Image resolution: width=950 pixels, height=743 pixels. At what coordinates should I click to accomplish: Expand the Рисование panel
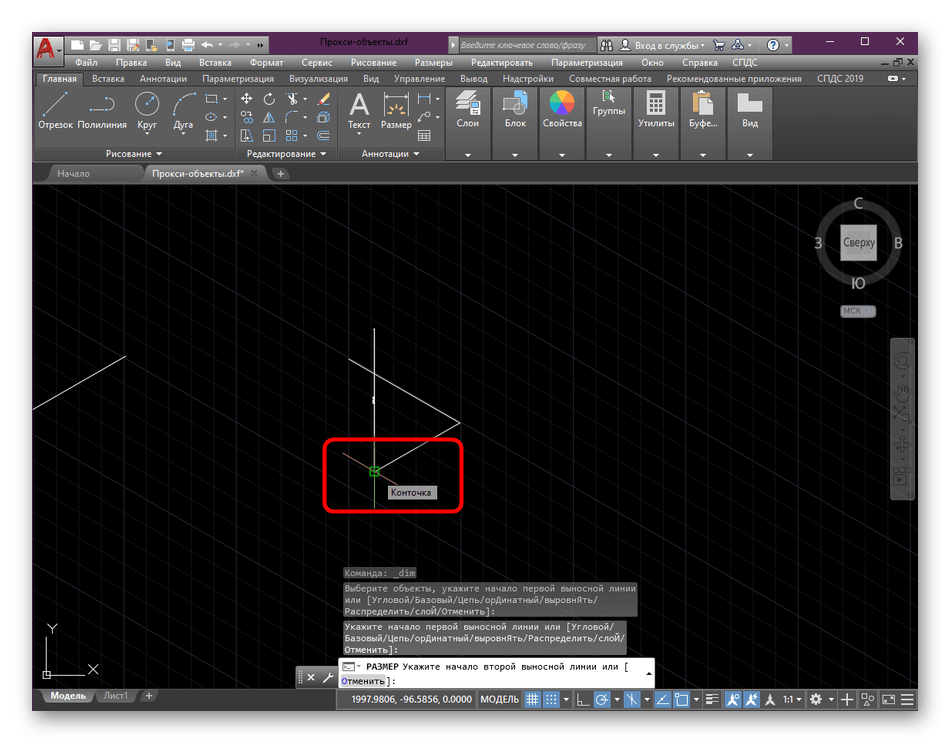pyautogui.click(x=133, y=154)
